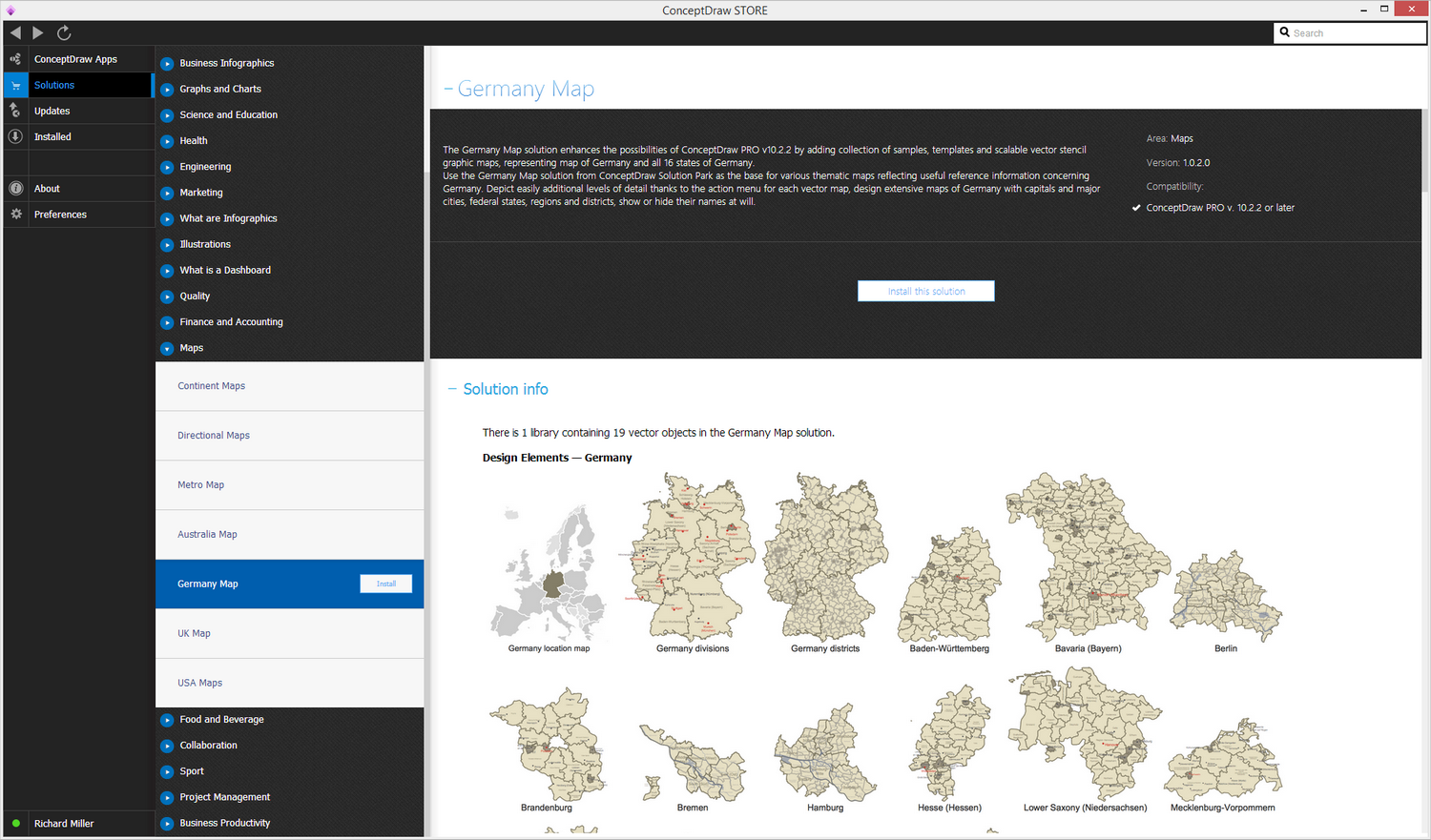Open the Australia Map solution

pos(289,535)
